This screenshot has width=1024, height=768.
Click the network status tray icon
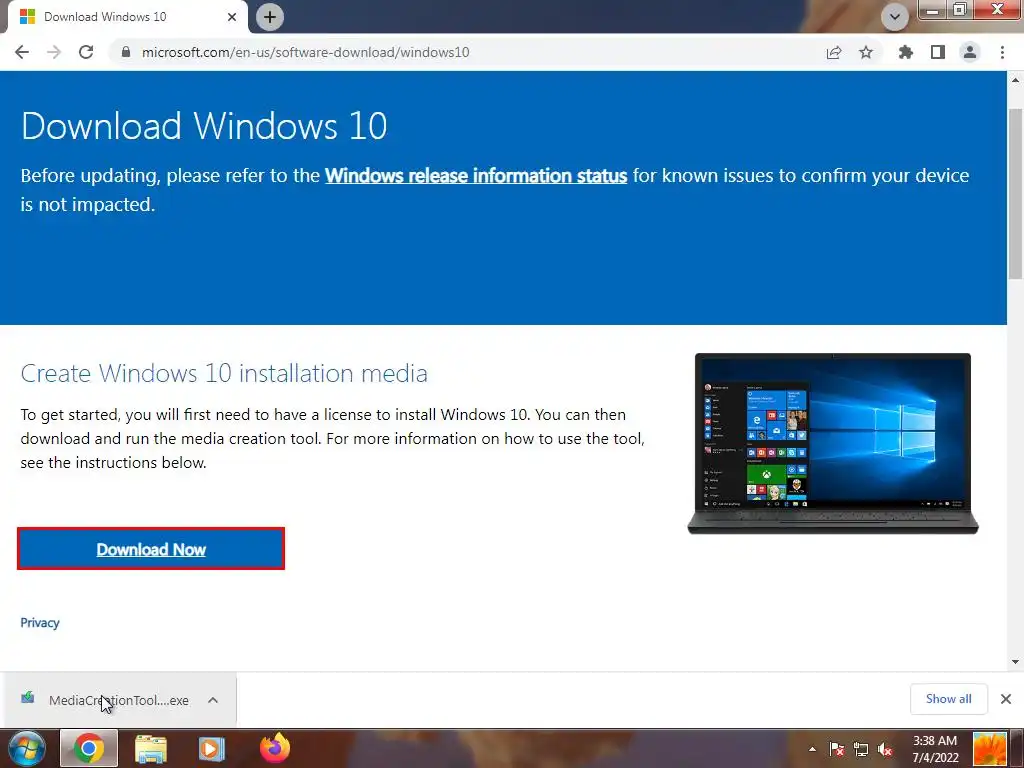point(861,749)
